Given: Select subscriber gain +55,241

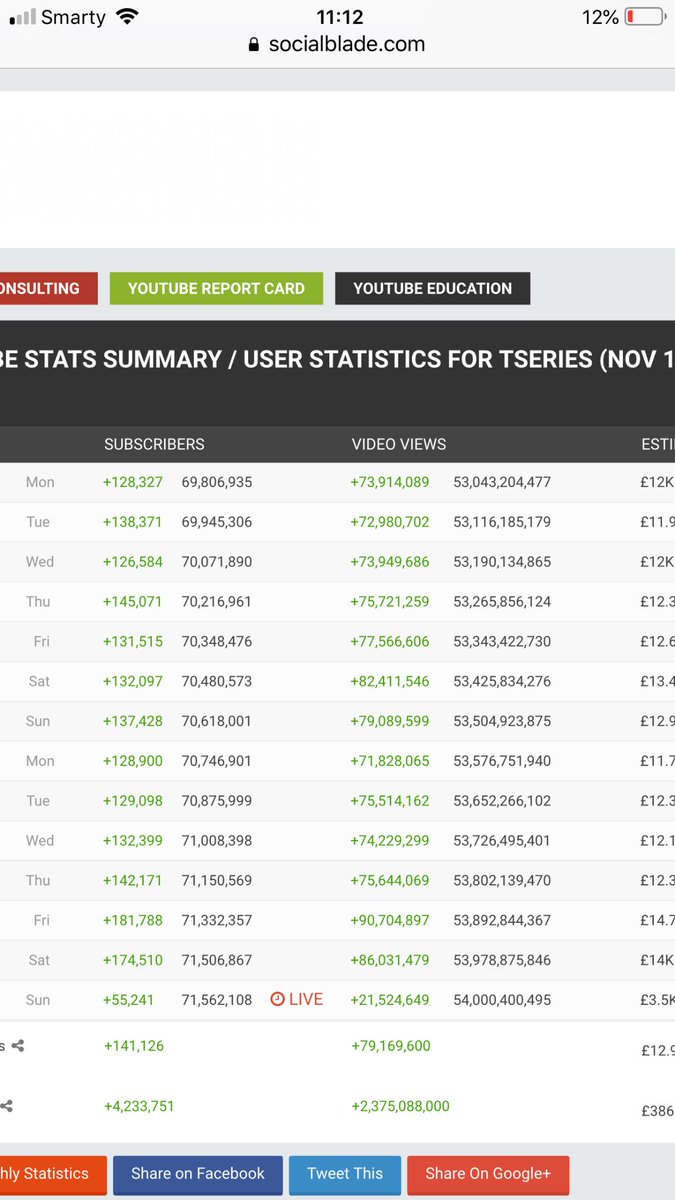Looking at the screenshot, I should (x=129, y=1000).
